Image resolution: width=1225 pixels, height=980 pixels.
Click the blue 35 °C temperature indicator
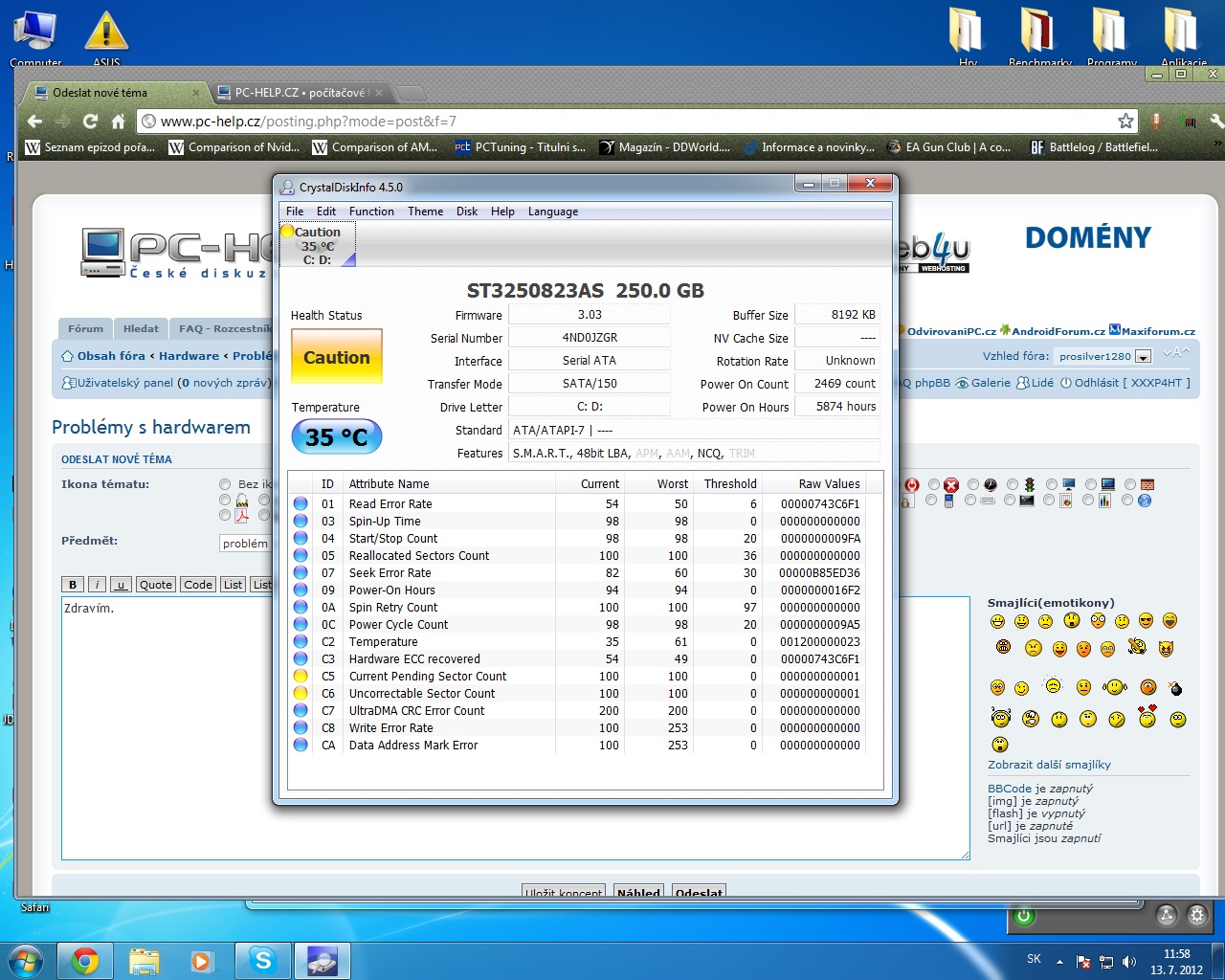coord(337,437)
